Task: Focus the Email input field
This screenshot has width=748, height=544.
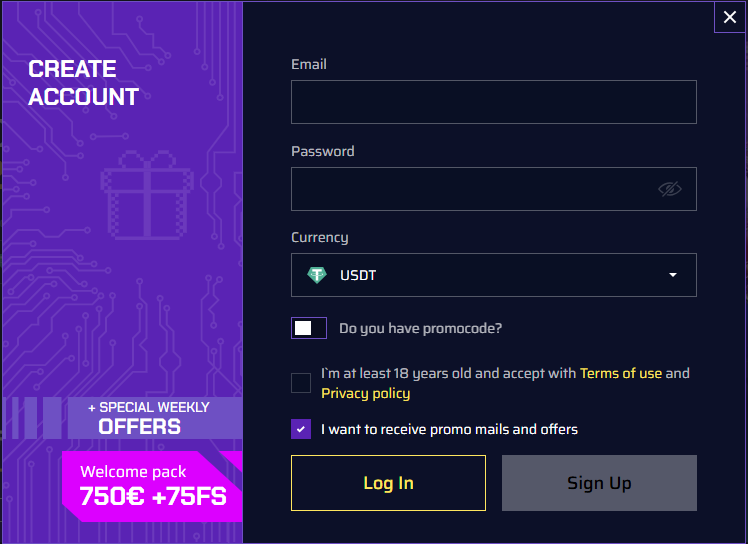Action: pos(494,102)
